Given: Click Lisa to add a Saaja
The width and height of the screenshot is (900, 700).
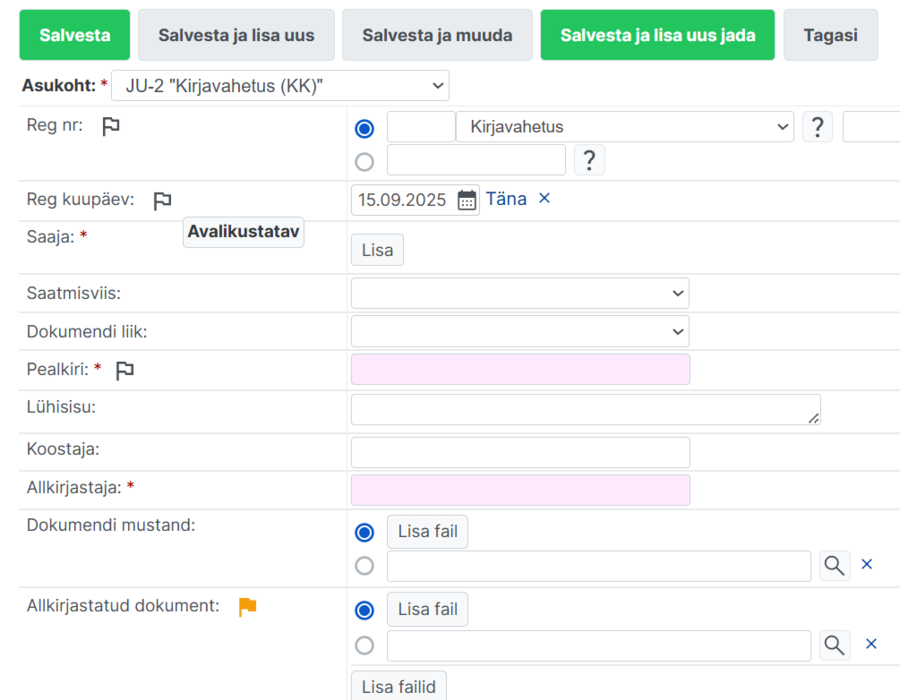Looking at the screenshot, I should [x=377, y=250].
